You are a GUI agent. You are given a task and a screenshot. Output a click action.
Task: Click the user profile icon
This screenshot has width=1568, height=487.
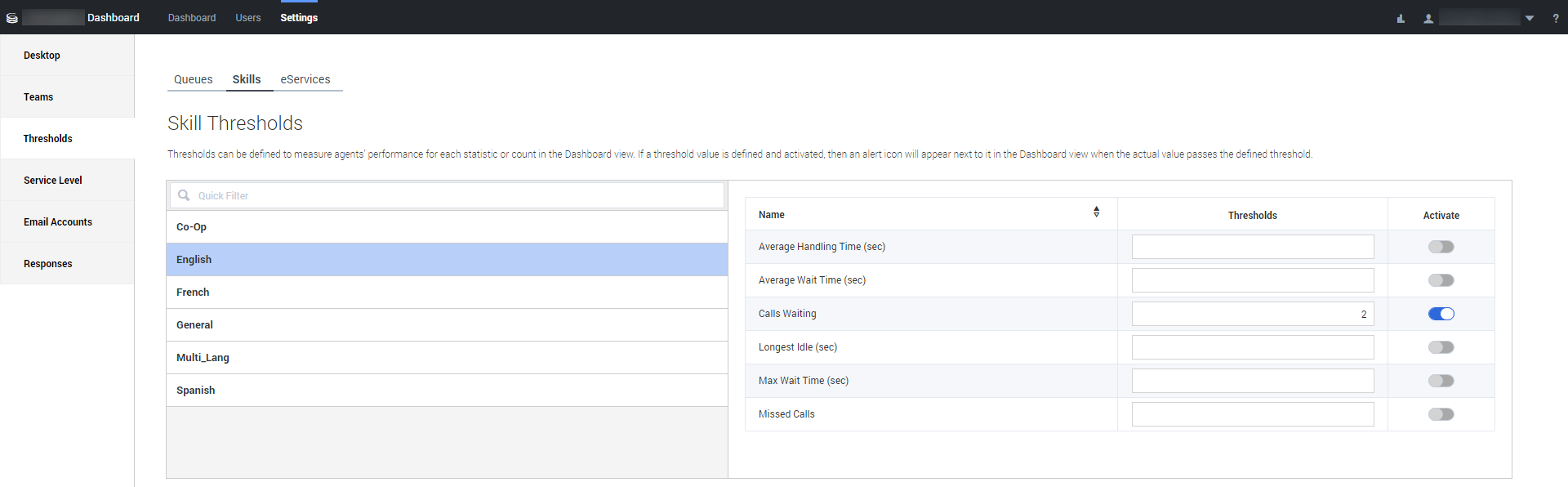pyautogui.click(x=1428, y=18)
